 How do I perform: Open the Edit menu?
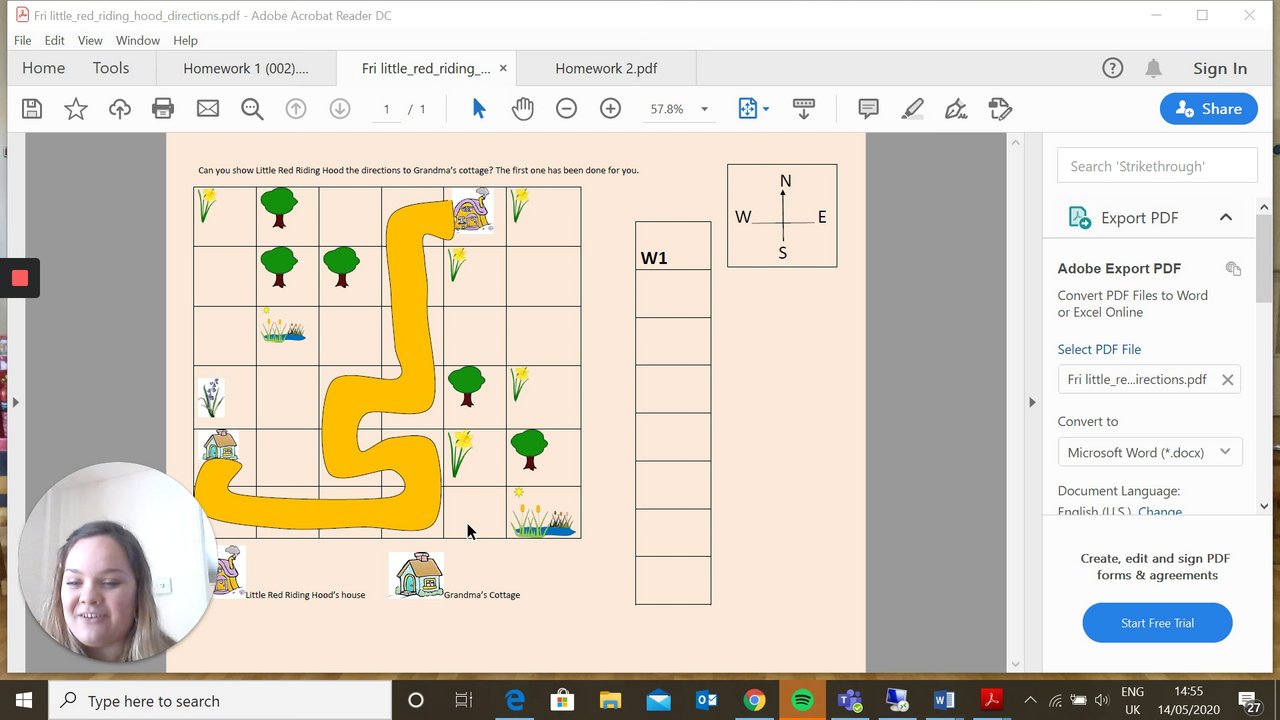(54, 40)
